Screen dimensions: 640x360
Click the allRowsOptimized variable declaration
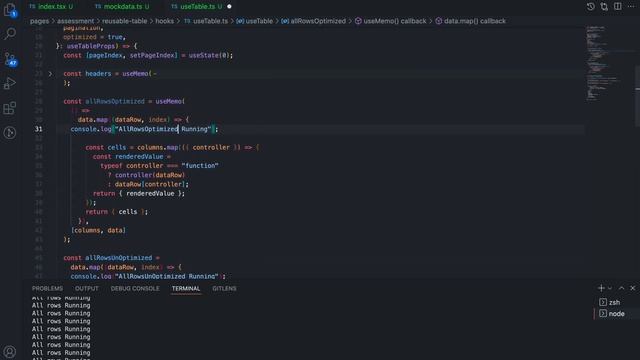(x=115, y=101)
